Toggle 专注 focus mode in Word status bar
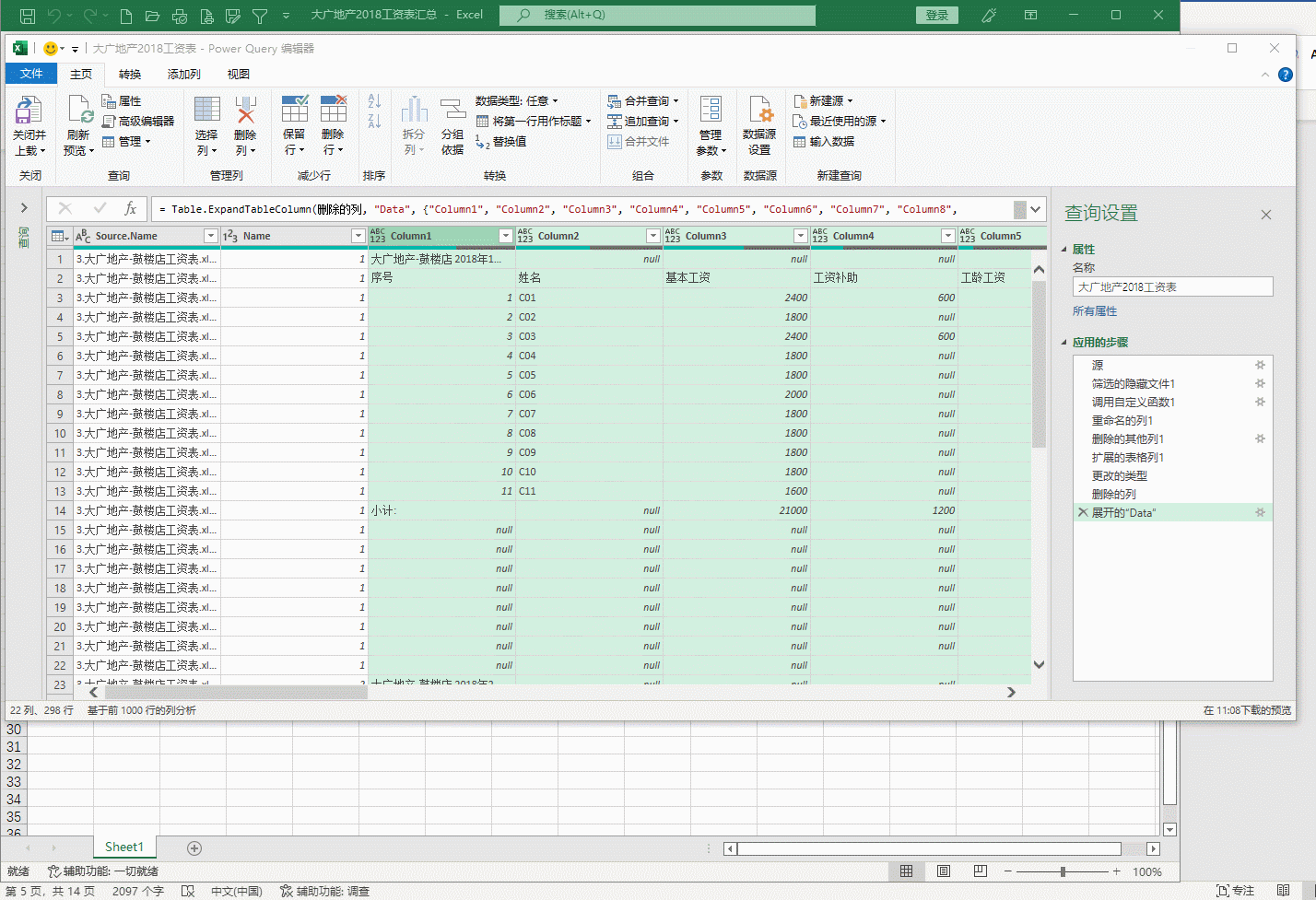 (1235, 891)
